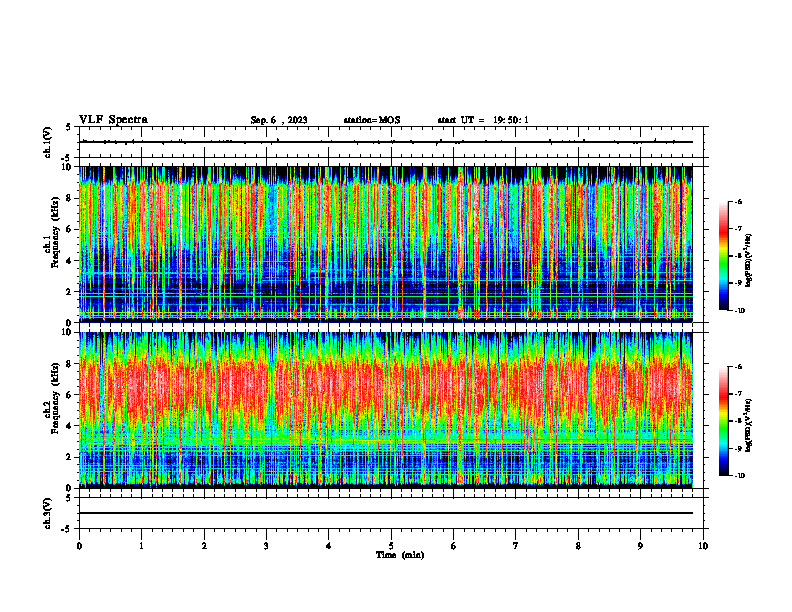This screenshot has width=792, height=612.
Task: Click the "4" kHz tick of ch.2 frequency axis
Action: [x=71, y=426]
